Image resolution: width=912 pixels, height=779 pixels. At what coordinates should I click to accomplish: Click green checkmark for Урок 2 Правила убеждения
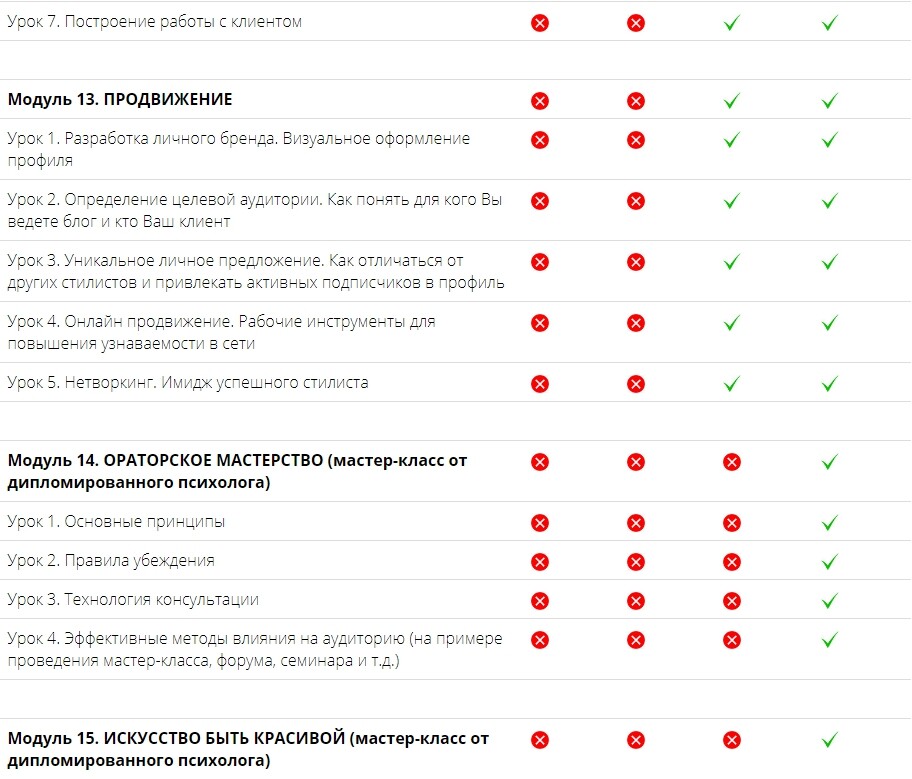click(829, 561)
